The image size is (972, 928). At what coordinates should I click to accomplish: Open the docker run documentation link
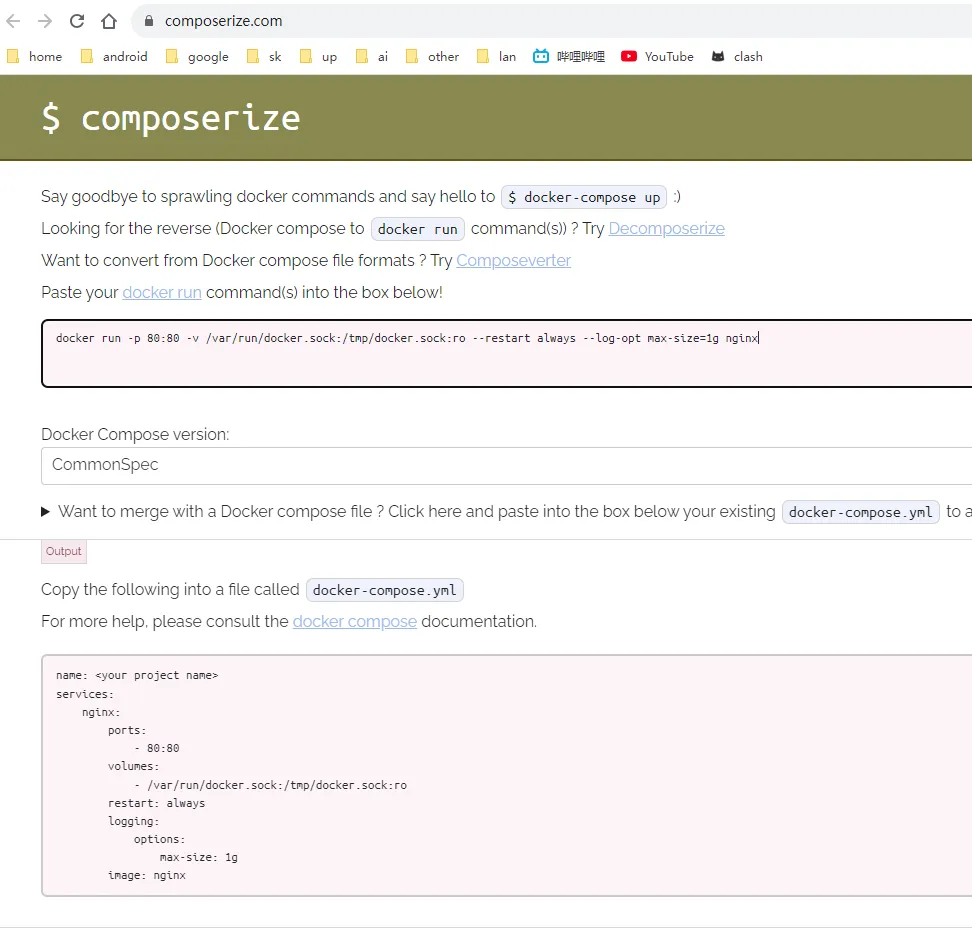[x=162, y=293]
